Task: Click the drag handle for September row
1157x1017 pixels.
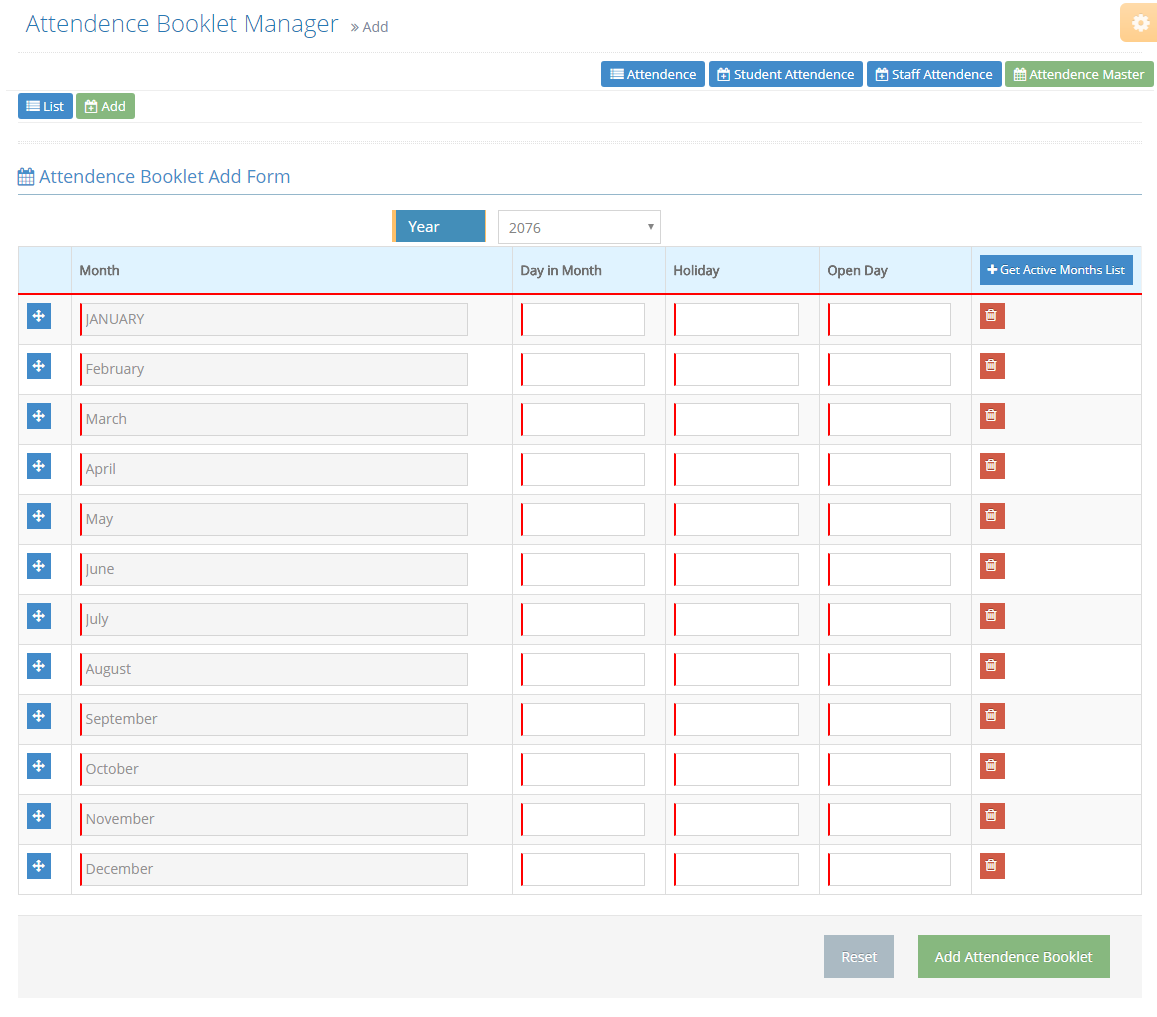Action: 39,716
